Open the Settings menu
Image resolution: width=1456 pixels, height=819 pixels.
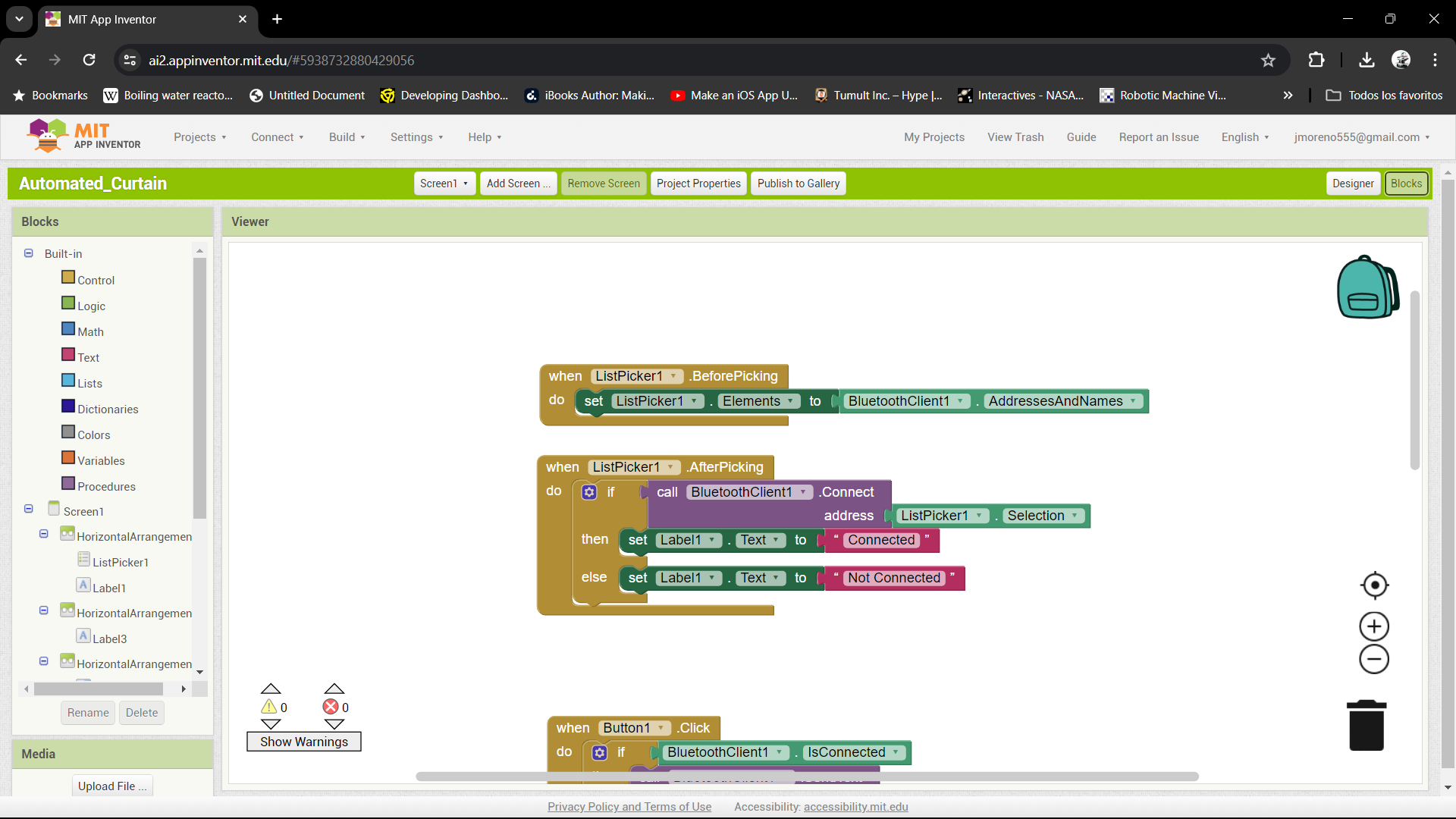(x=416, y=137)
